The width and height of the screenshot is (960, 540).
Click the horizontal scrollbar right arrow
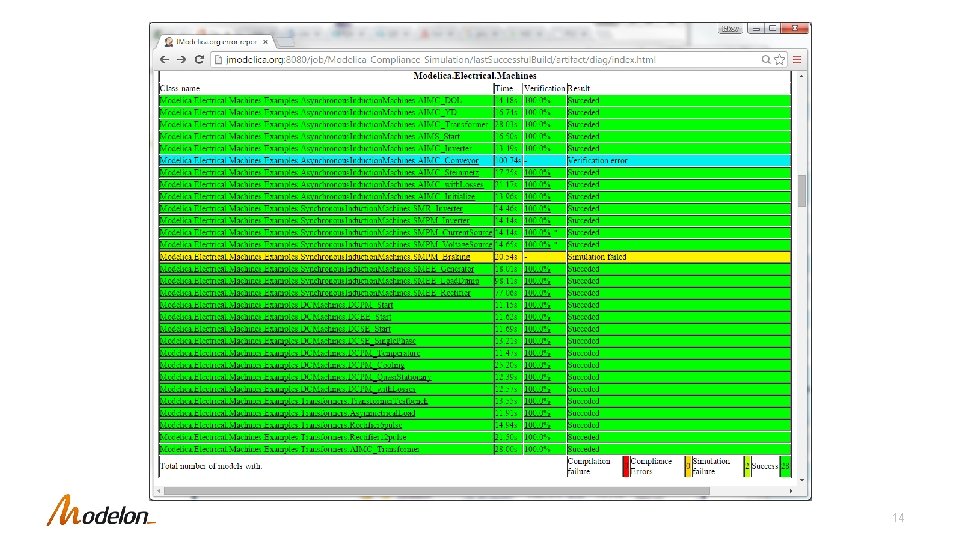tap(790, 491)
